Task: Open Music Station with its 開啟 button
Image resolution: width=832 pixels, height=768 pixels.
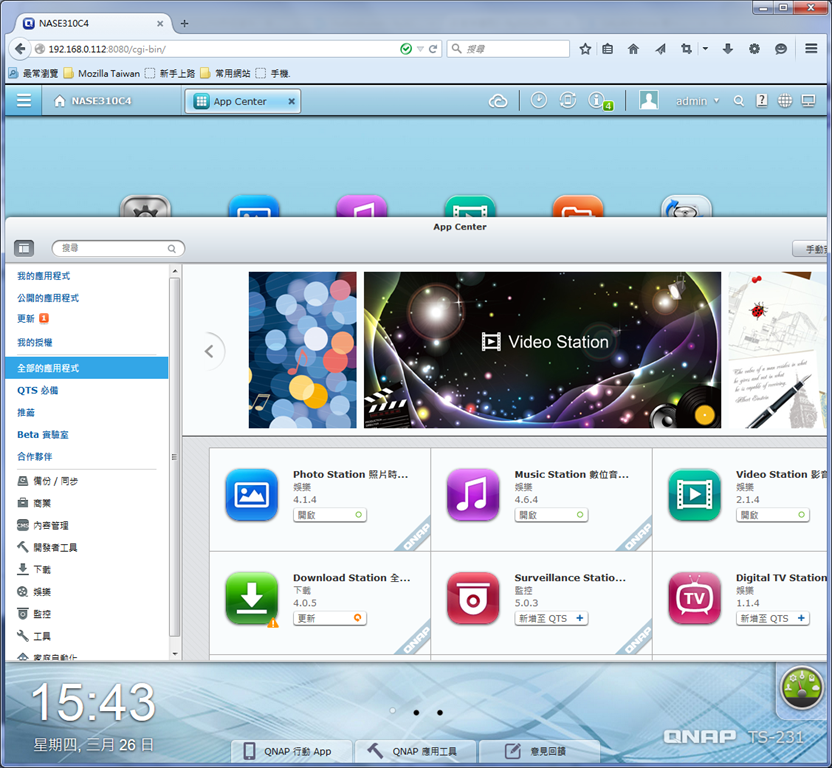Action: click(551, 515)
